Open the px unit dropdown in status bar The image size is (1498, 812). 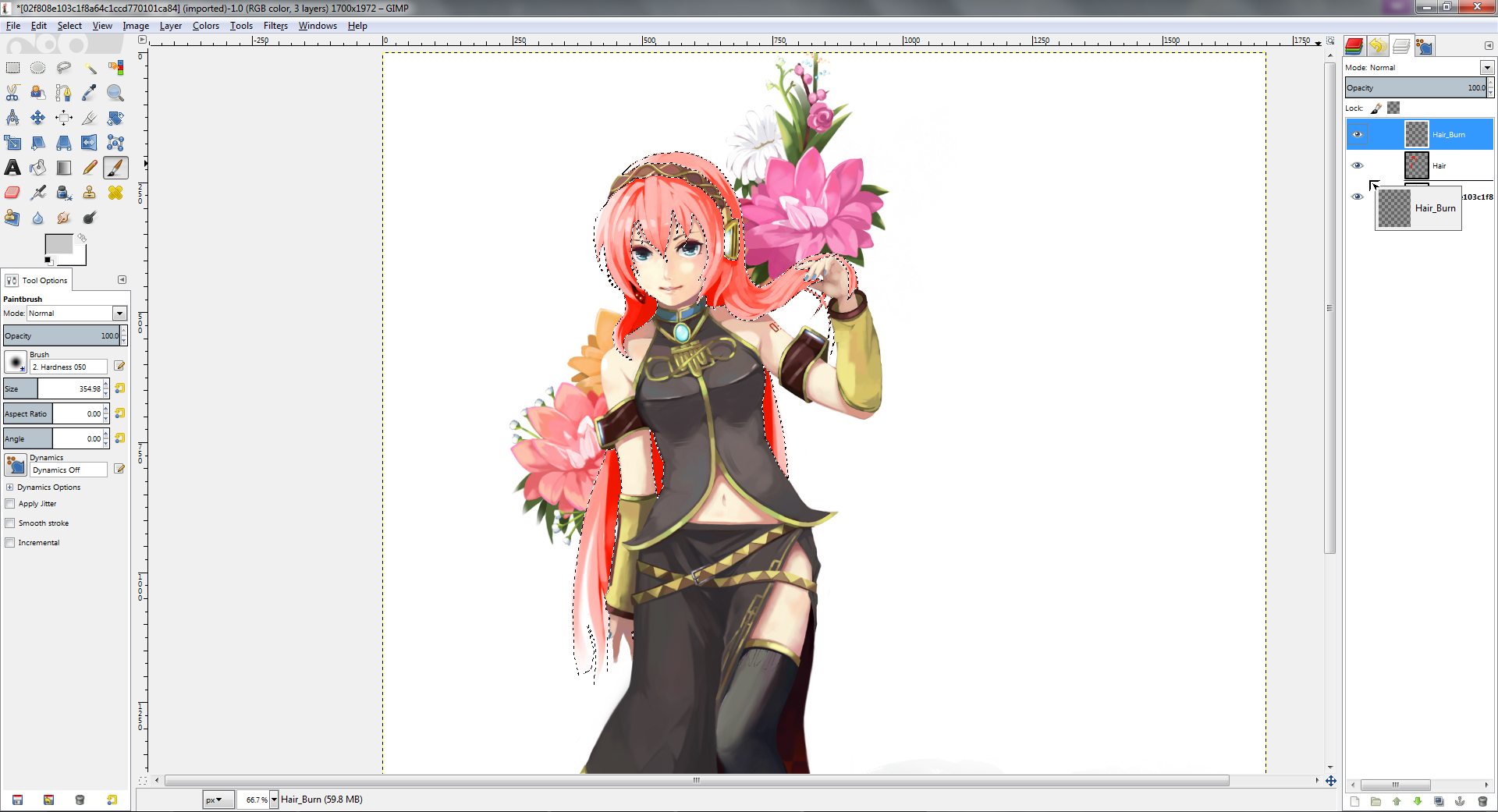[218, 800]
